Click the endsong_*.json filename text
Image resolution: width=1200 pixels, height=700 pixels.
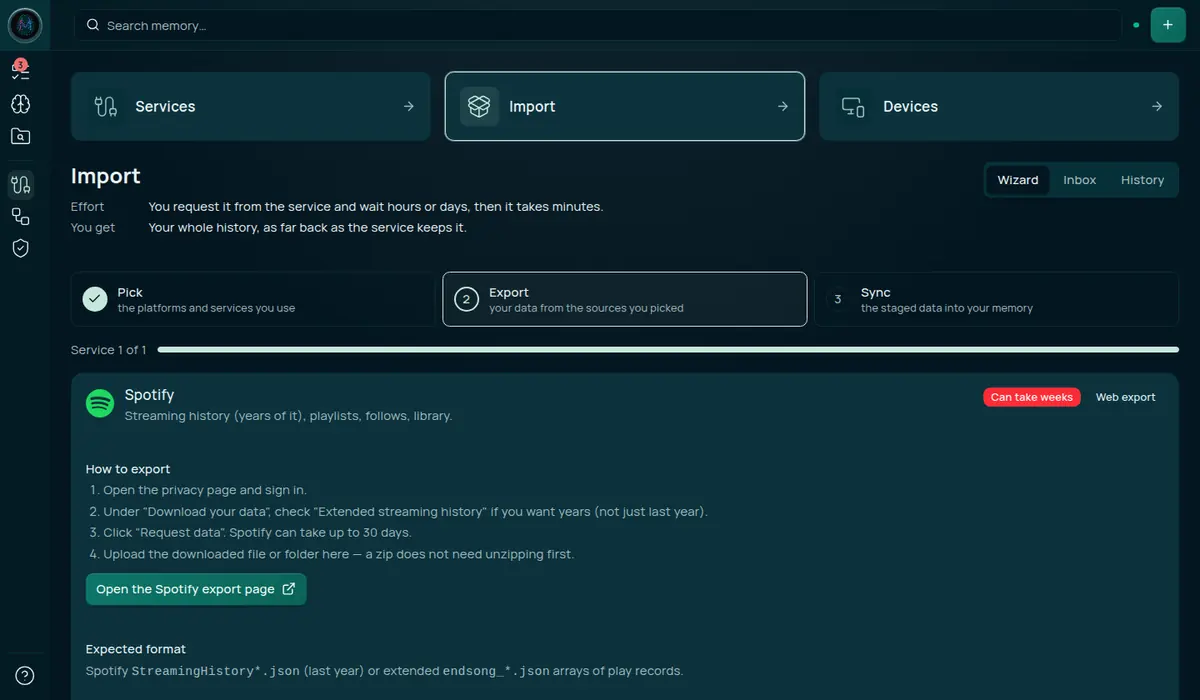pyautogui.click(x=496, y=671)
